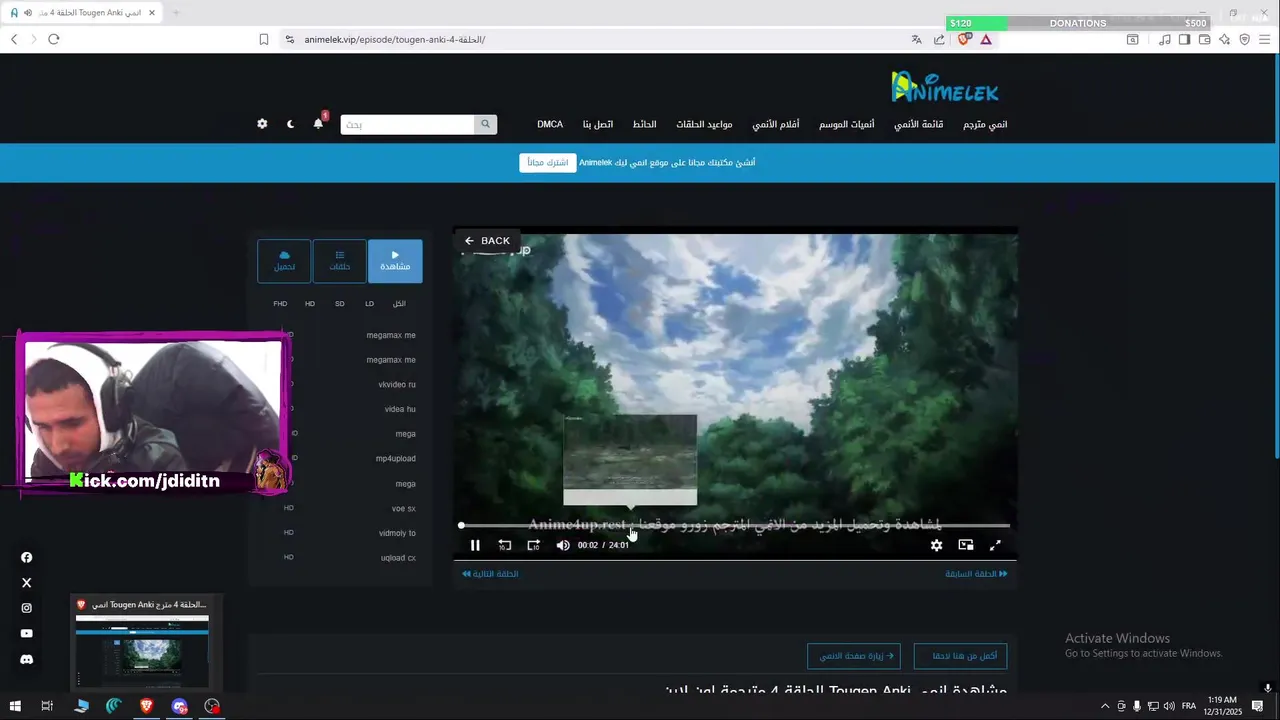The width and height of the screenshot is (1280, 720).
Task: Click the Brave window preview thumbnail
Action: [142, 651]
